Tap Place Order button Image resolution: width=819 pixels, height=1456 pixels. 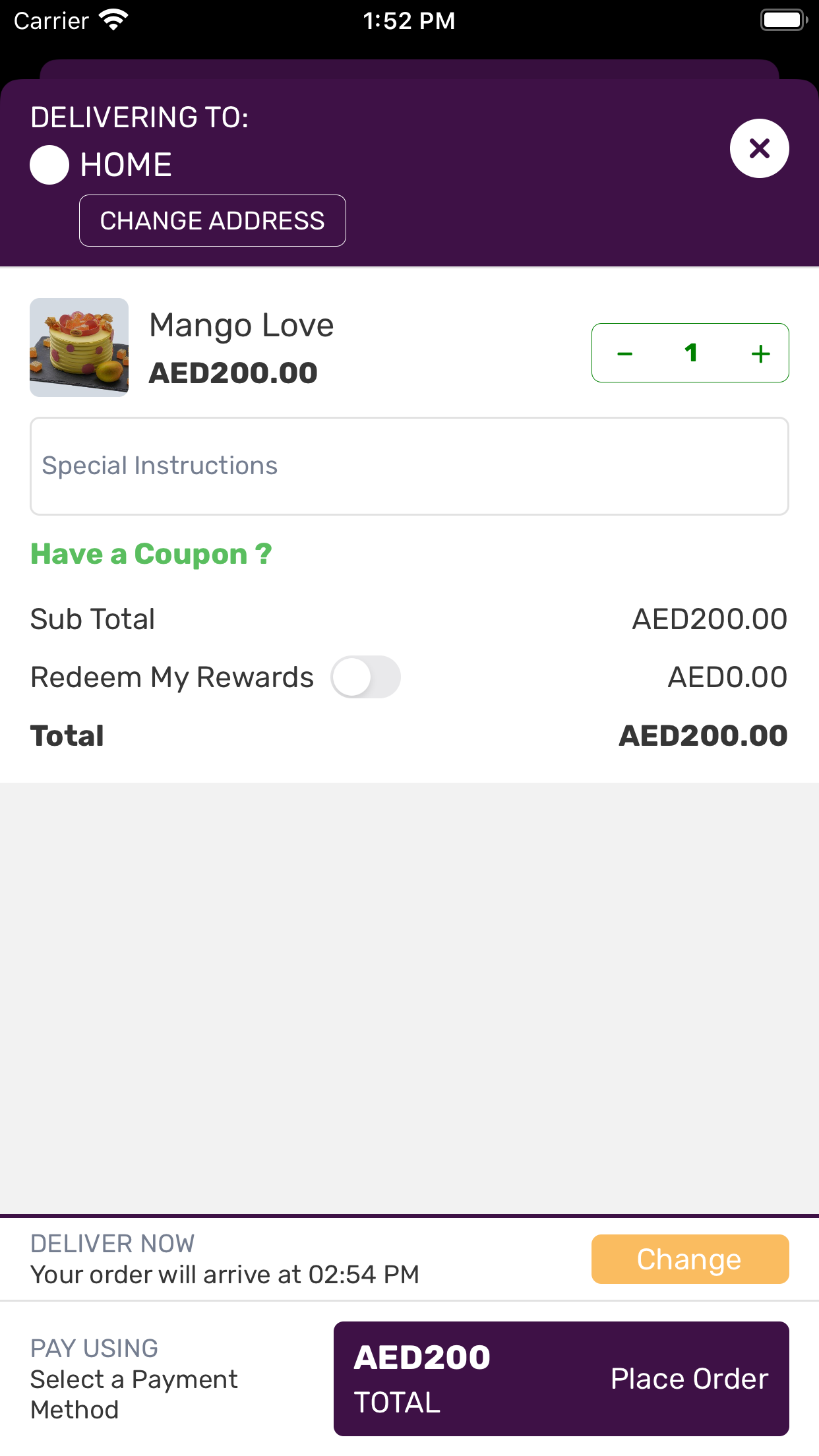tap(689, 1379)
